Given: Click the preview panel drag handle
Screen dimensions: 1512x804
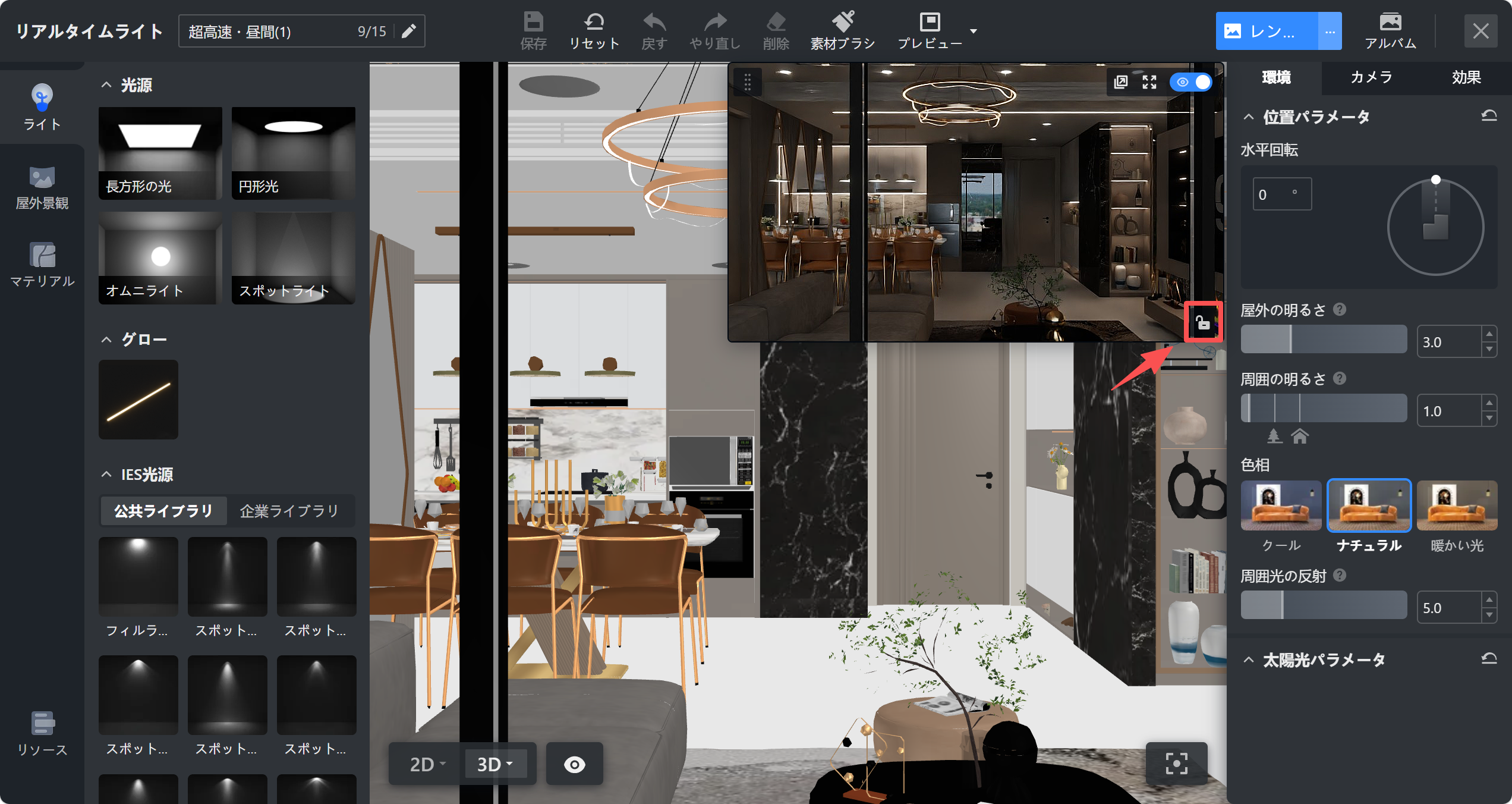Looking at the screenshot, I should [748, 82].
